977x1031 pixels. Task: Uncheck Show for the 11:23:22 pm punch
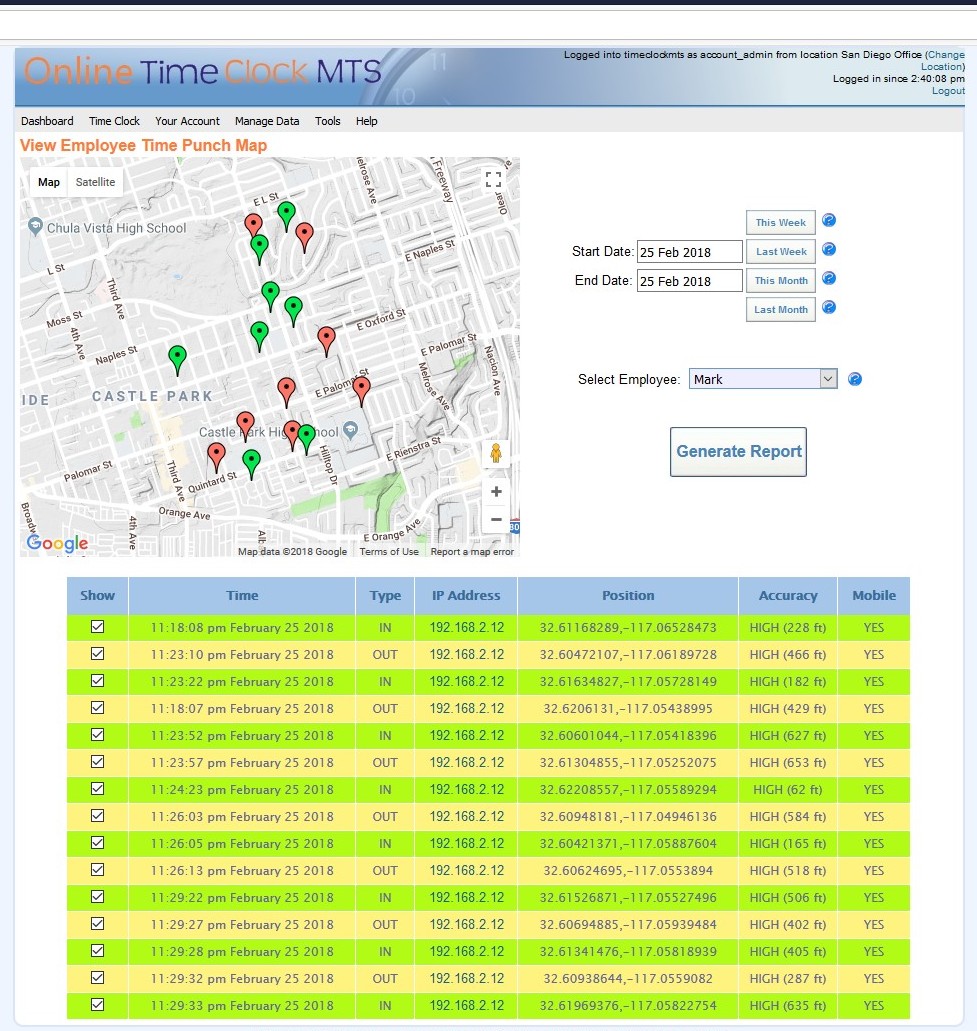[97, 681]
